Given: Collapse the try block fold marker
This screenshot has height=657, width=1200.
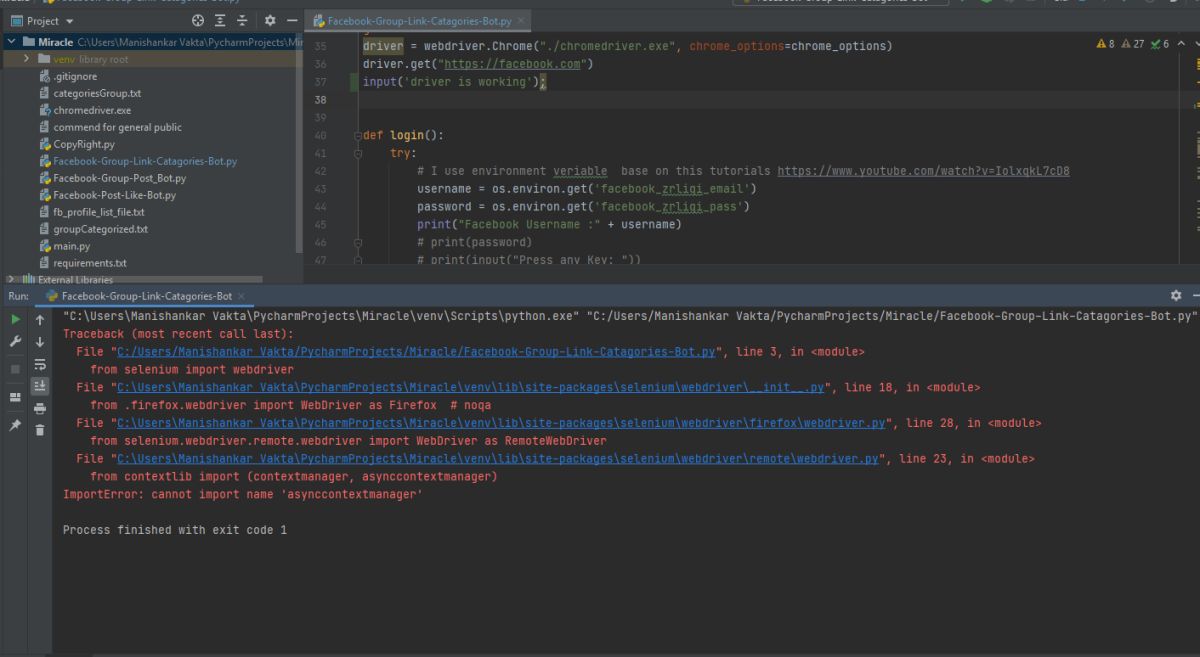Looking at the screenshot, I should [357, 153].
